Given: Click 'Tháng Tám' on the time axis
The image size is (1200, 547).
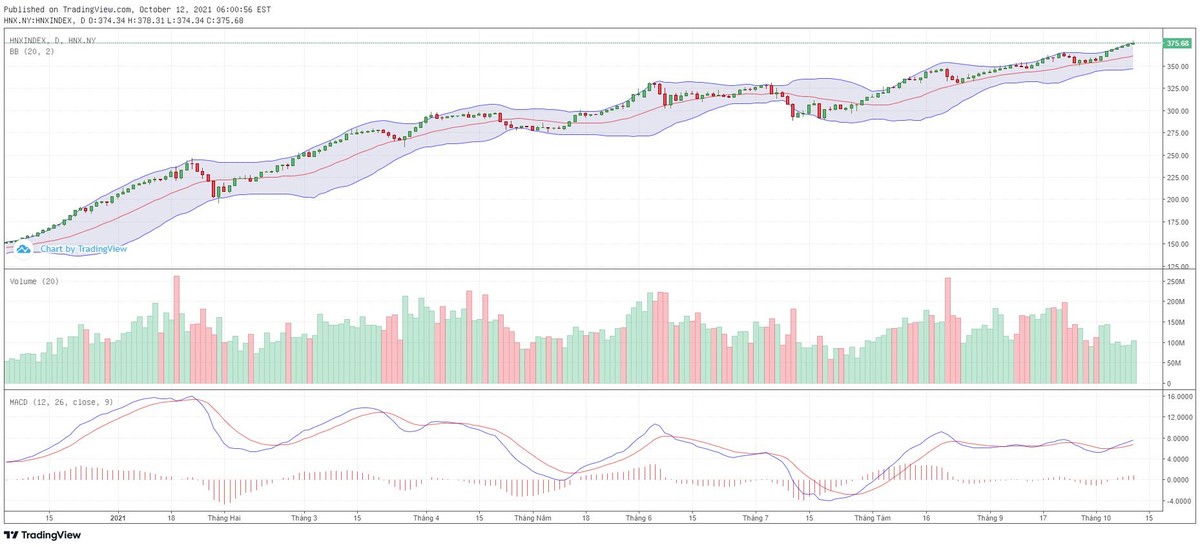Looking at the screenshot, I should pyautogui.click(x=870, y=518).
